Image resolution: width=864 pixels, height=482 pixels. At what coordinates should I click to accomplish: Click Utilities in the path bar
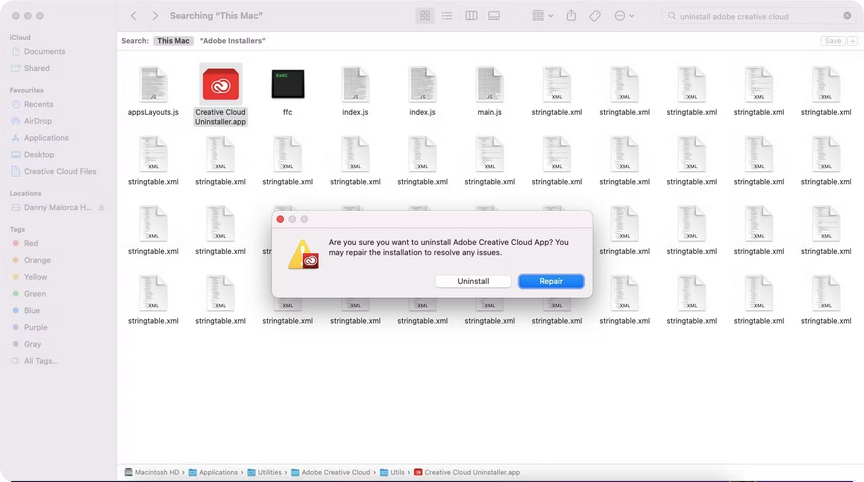(264, 472)
